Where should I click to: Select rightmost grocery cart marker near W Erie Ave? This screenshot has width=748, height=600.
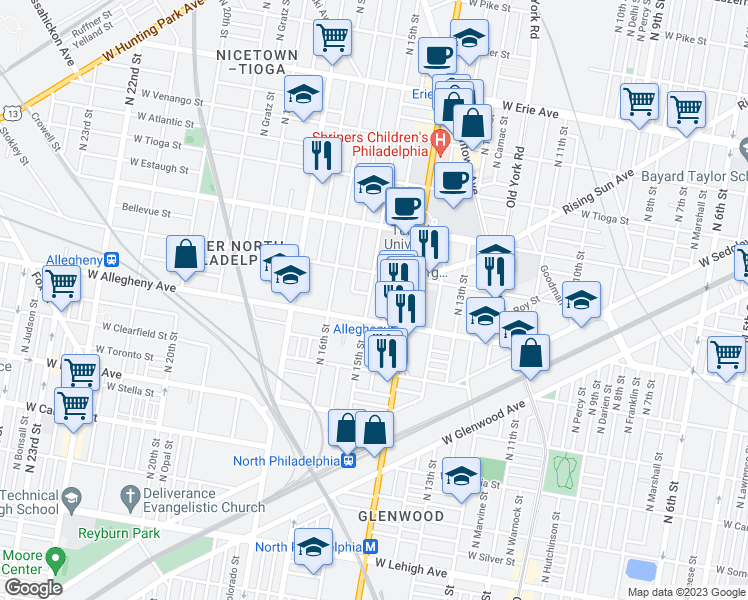[x=686, y=110]
